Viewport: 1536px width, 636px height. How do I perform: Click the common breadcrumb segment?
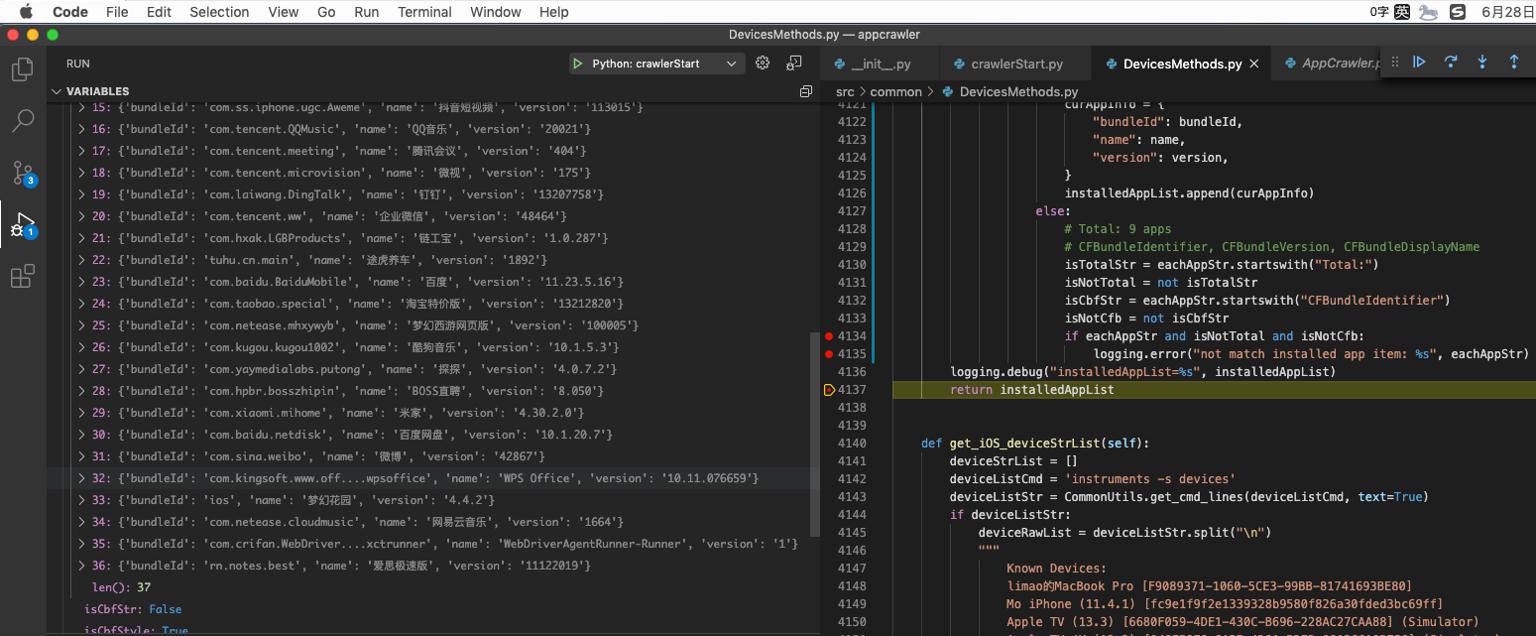(x=896, y=92)
